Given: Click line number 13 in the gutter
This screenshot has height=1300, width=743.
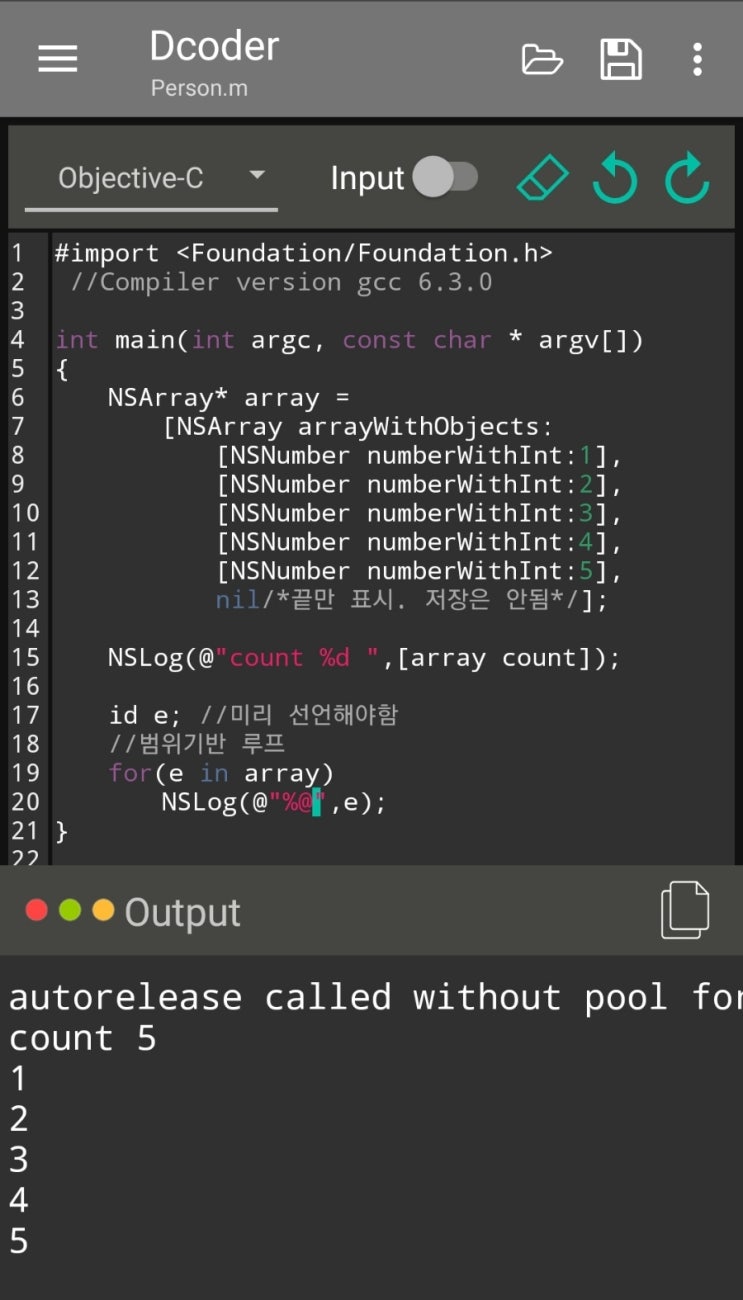Looking at the screenshot, I should click(x=25, y=600).
